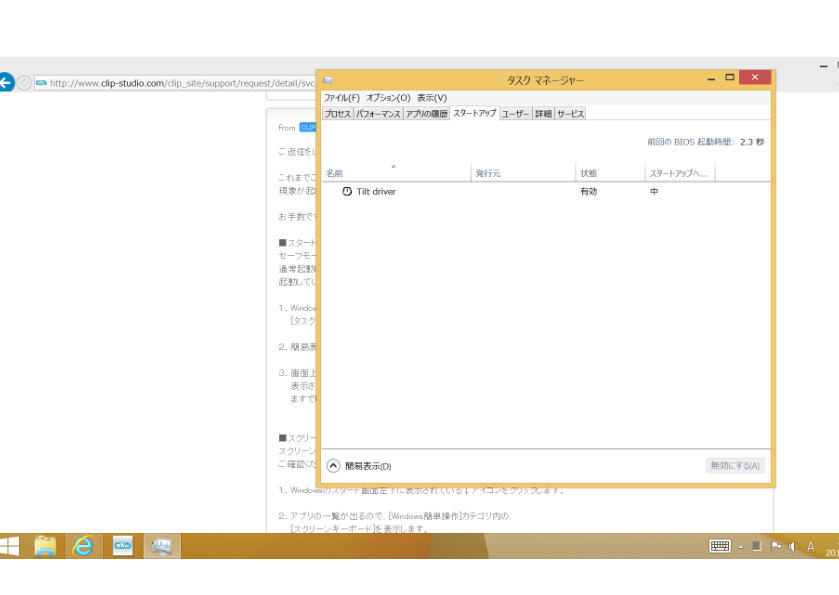839x595 pixels.
Task: Open the オプション(O) menu
Action: click(x=388, y=98)
